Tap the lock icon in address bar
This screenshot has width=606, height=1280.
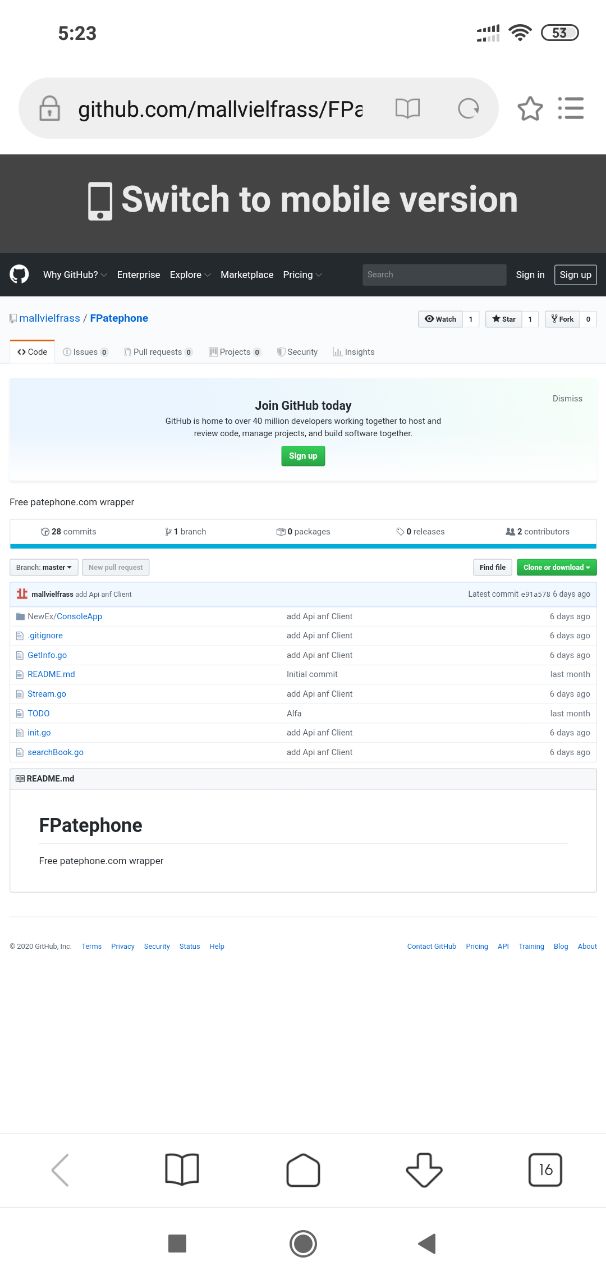tap(49, 109)
